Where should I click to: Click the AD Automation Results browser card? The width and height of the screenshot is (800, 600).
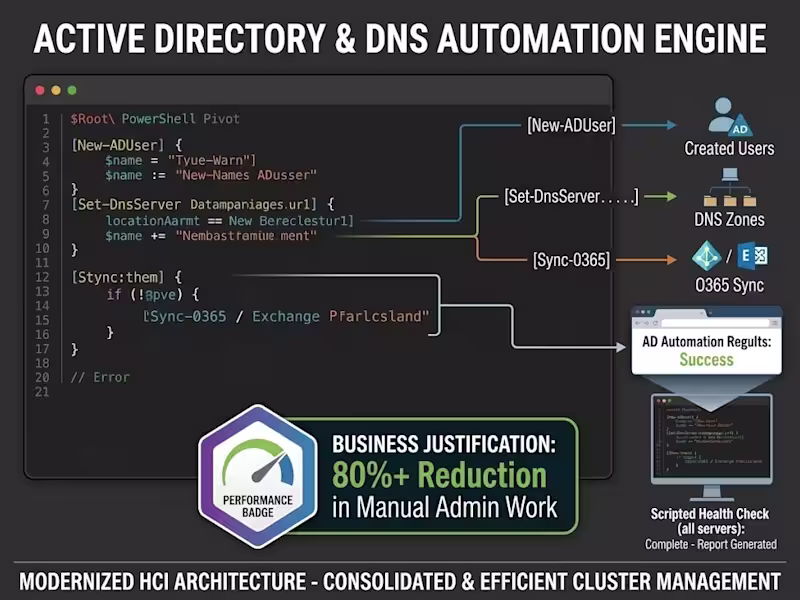707,341
